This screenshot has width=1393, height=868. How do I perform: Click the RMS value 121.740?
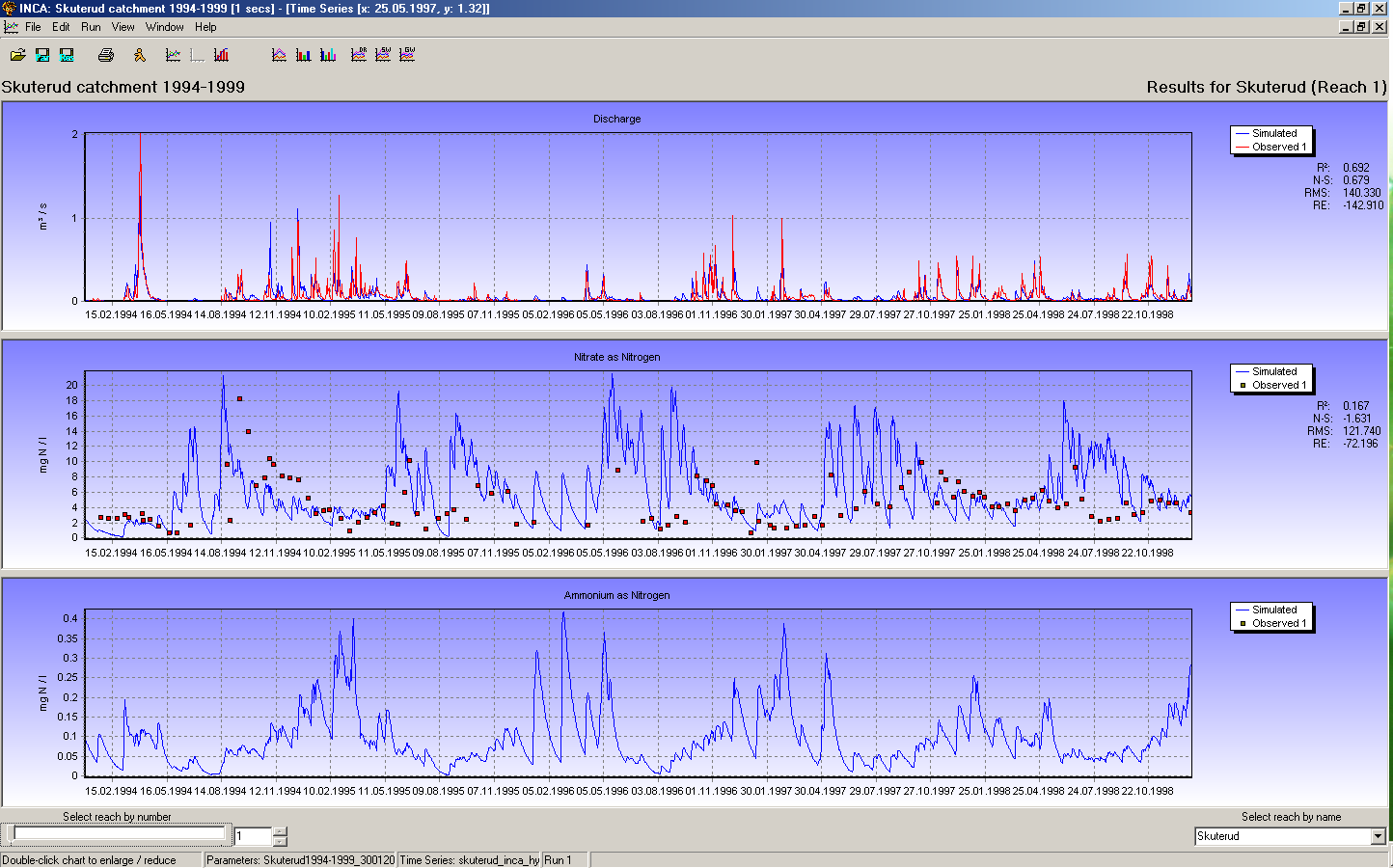click(x=1361, y=431)
